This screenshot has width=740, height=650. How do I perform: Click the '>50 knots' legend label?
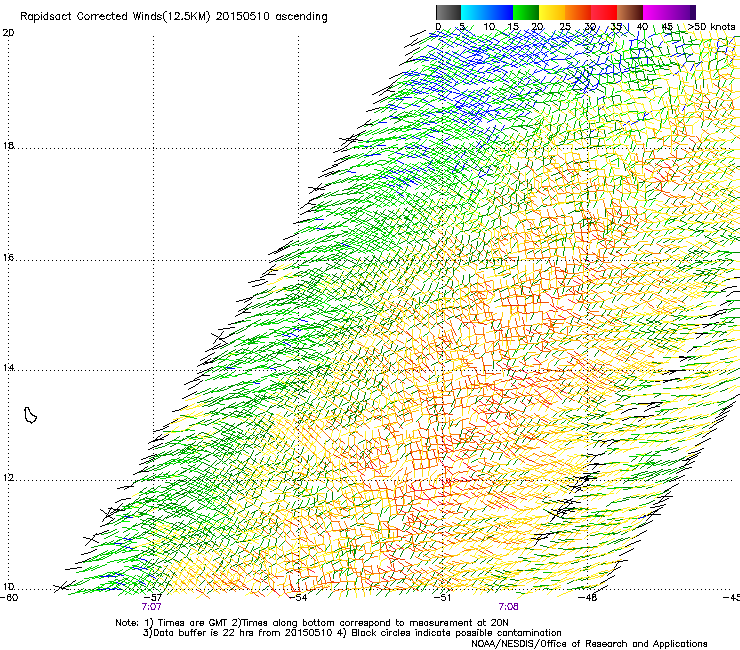711,26
